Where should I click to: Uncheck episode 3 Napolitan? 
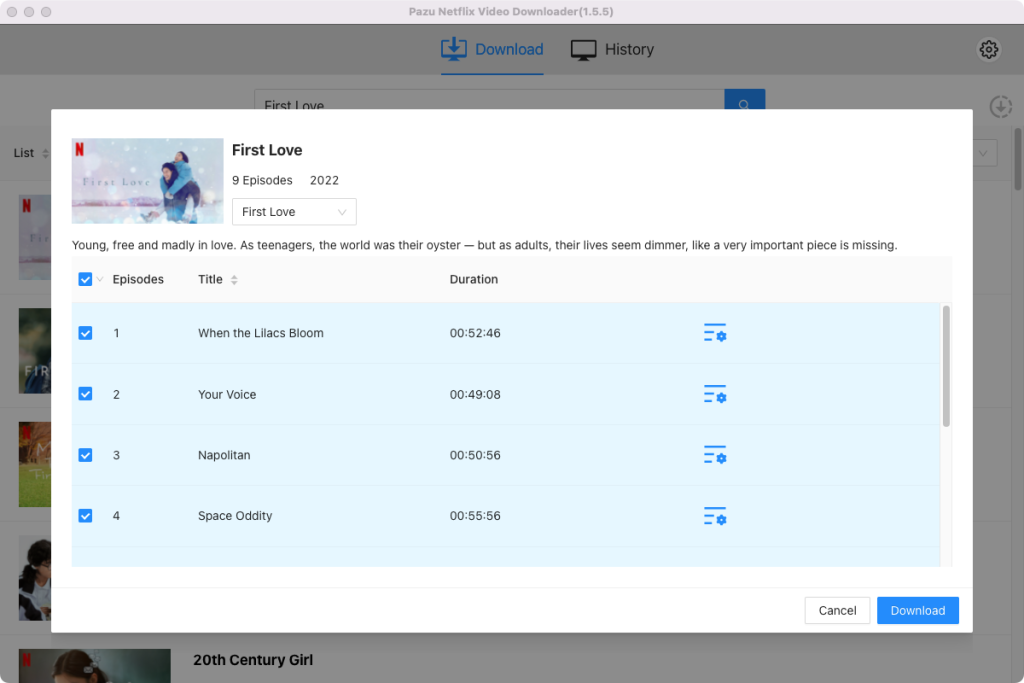pyautogui.click(x=85, y=455)
